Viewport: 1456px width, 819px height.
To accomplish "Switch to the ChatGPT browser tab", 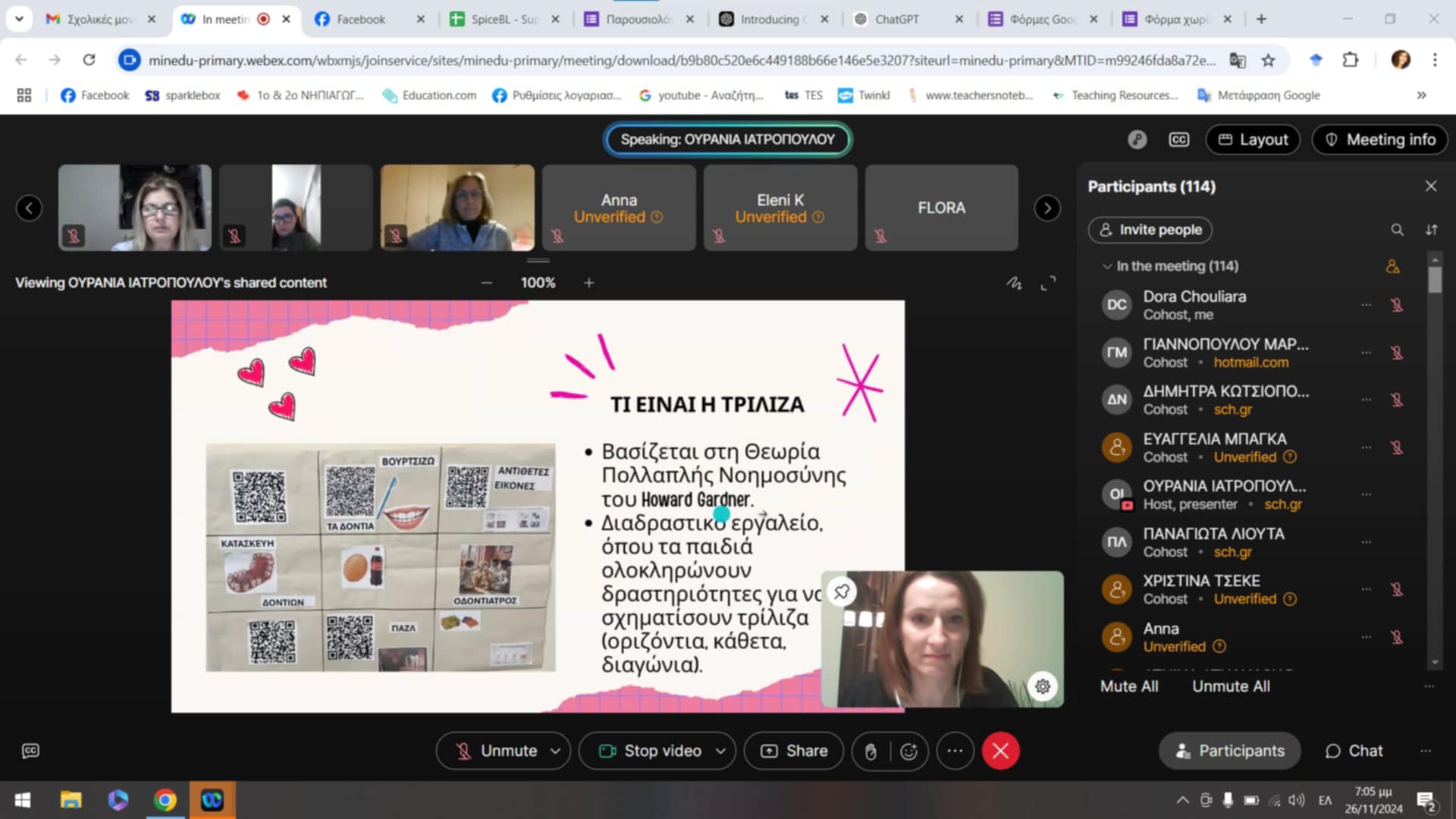I will (896, 19).
